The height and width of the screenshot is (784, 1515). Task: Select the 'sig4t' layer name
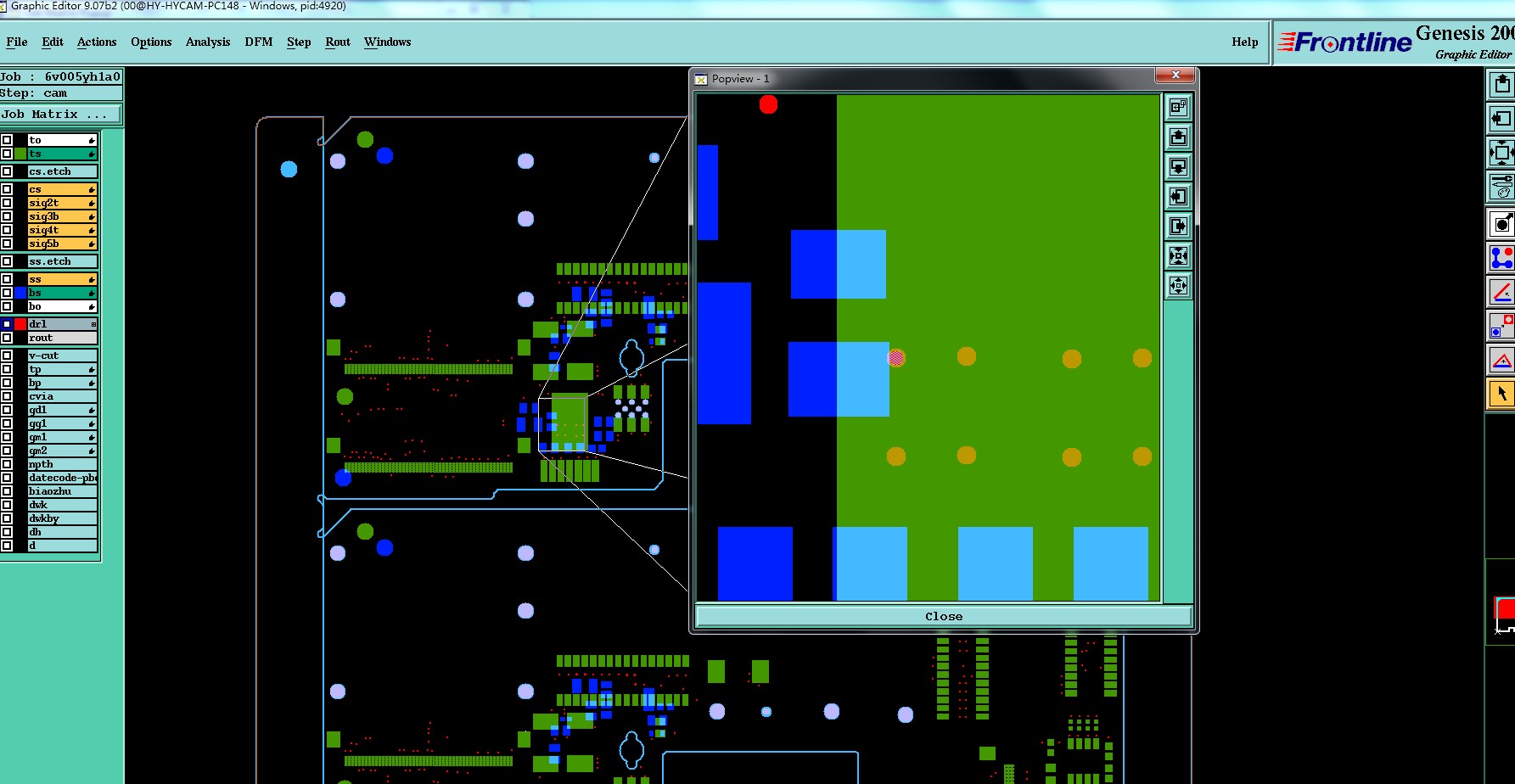62,230
